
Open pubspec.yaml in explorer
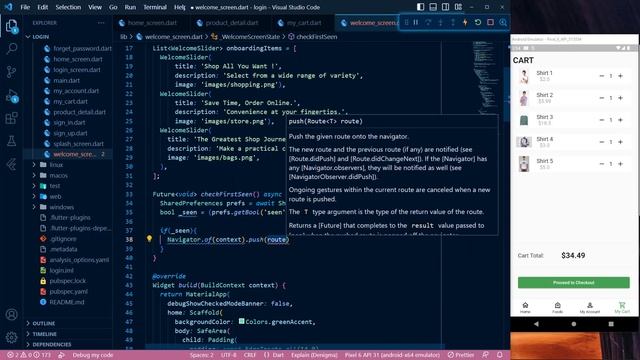tap(68, 291)
